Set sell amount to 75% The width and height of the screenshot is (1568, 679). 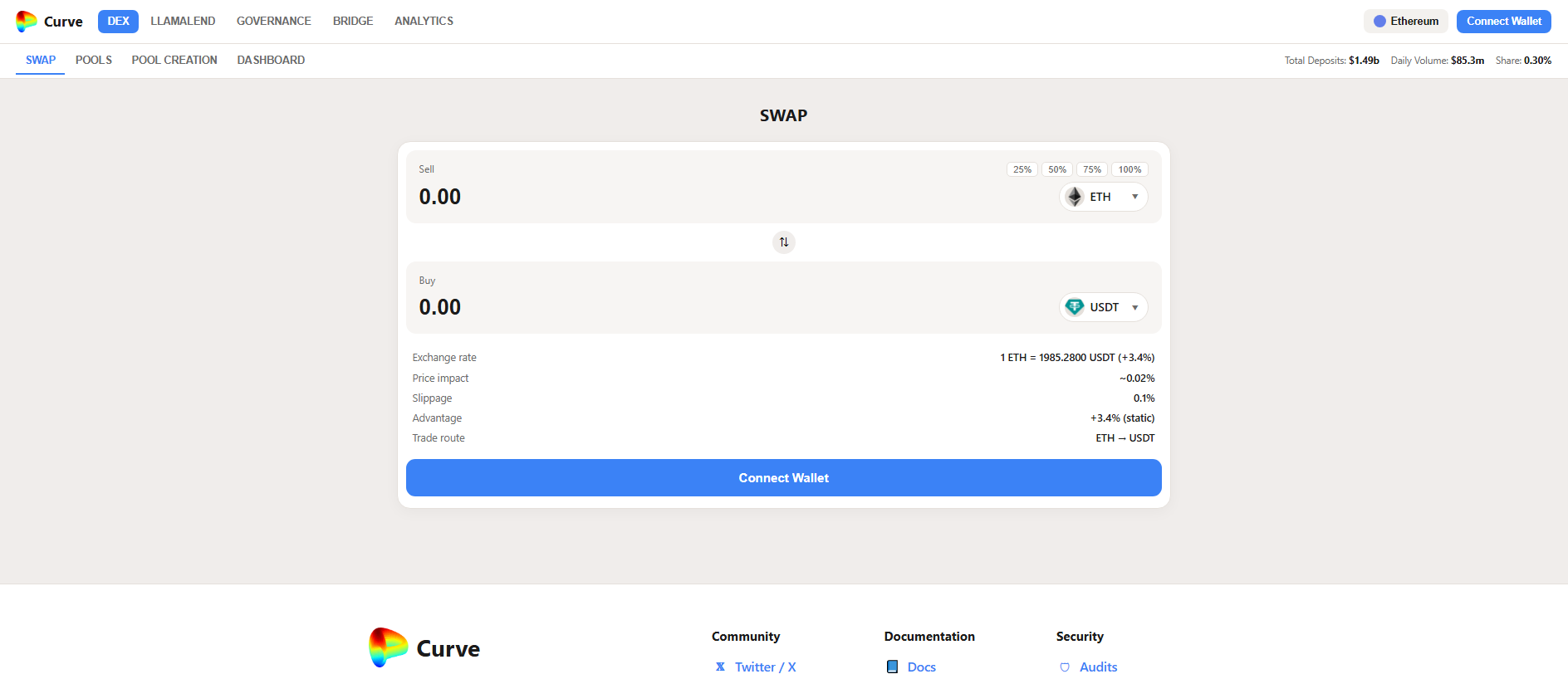[x=1091, y=169]
